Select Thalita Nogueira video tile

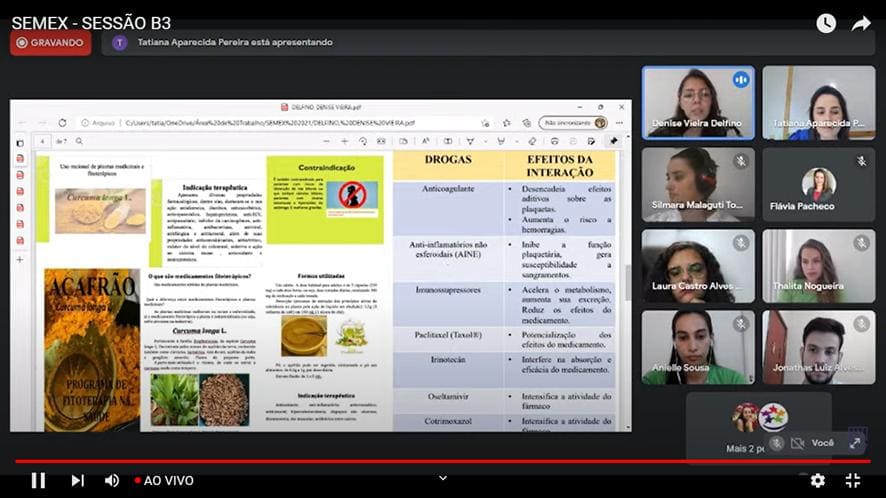[819, 266]
